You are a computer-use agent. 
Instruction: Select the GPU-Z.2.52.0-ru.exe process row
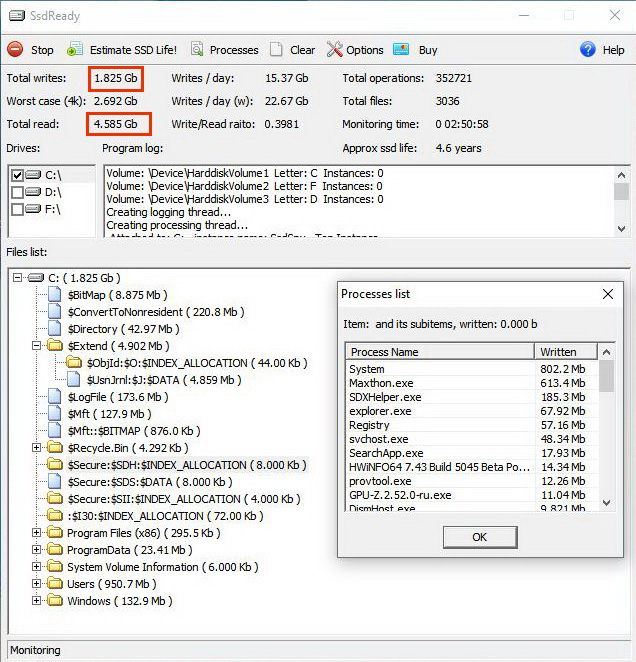click(x=472, y=494)
